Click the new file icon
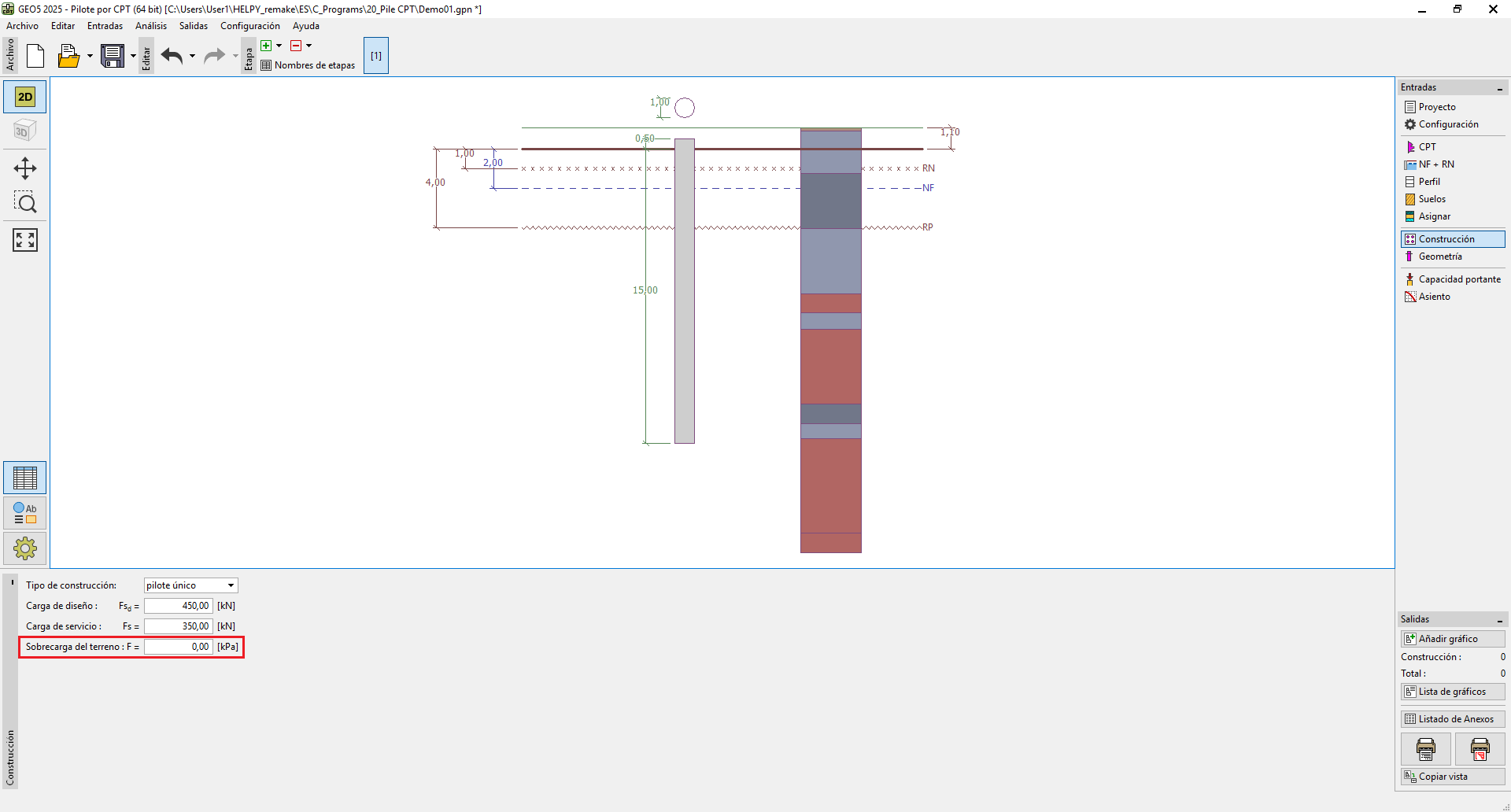Viewport: 1511px width, 812px height. (x=35, y=56)
